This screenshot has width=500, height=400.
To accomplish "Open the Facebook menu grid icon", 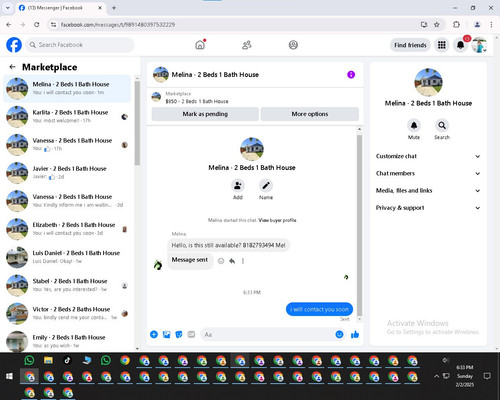I will (x=442, y=45).
